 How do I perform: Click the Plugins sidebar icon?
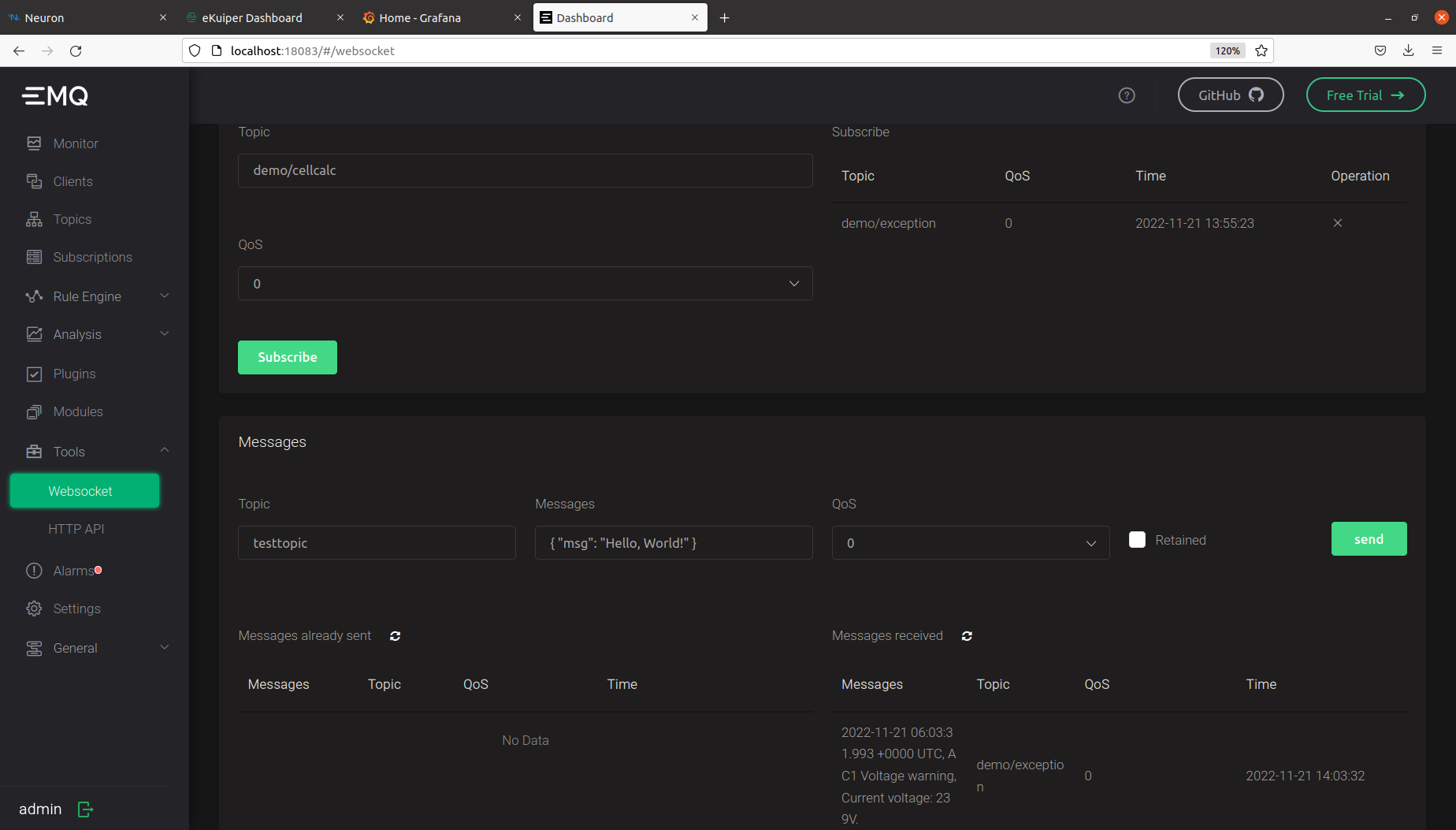coord(34,374)
